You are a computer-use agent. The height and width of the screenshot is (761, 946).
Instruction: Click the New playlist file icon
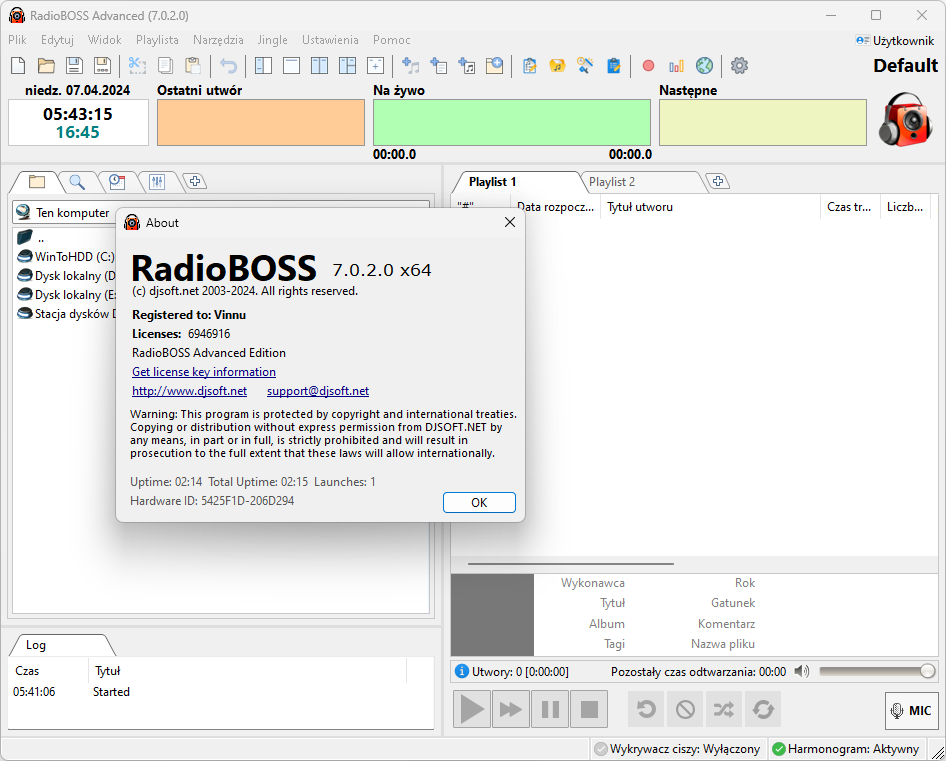pyautogui.click(x=18, y=65)
